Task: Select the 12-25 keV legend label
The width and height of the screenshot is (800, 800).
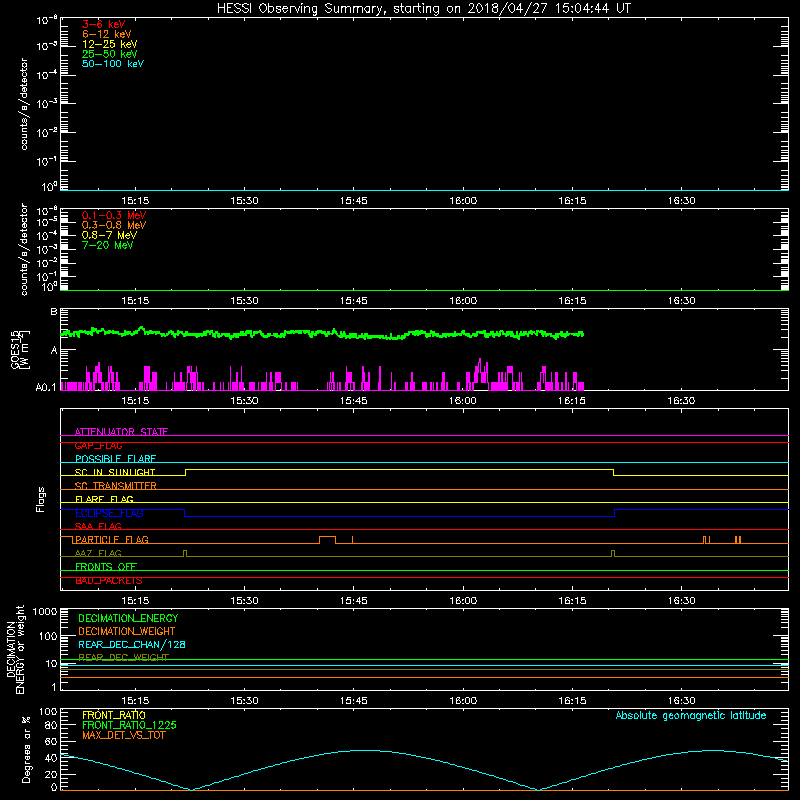Action: 110,44
